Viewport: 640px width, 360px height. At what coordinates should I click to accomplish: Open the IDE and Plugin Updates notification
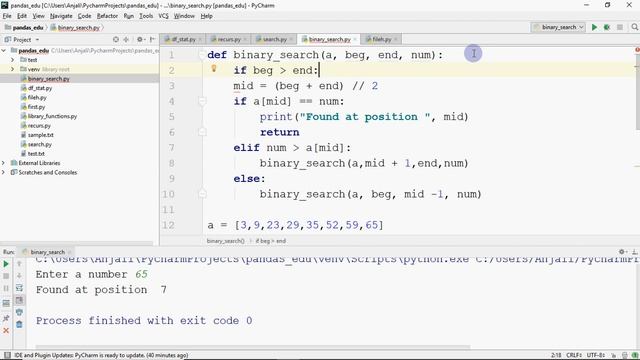[x=101, y=355]
